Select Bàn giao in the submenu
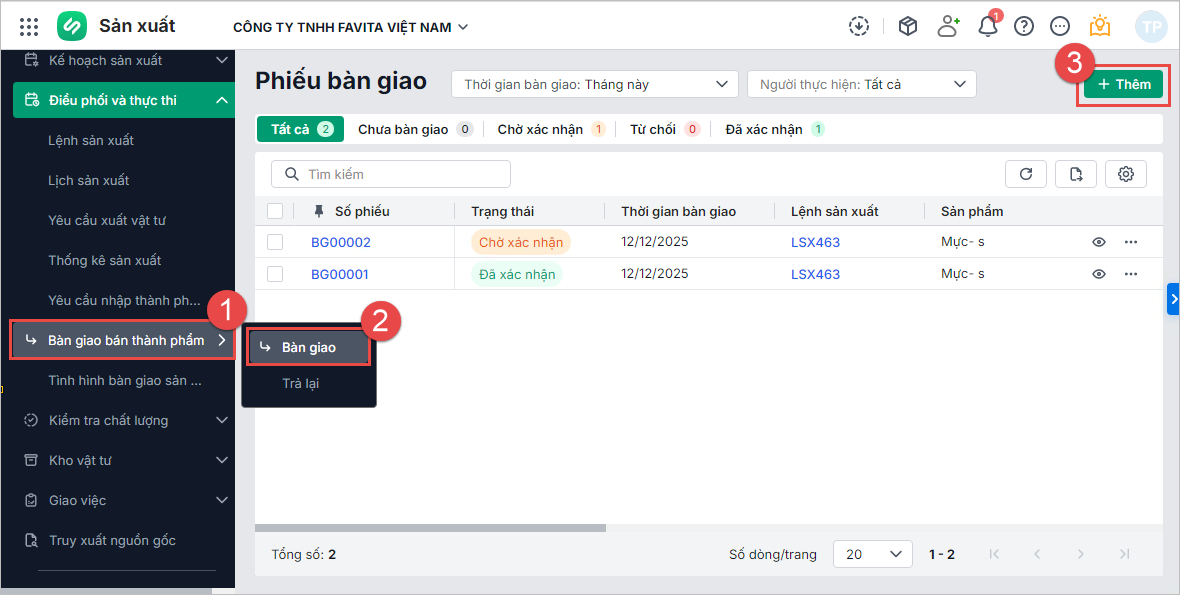 (x=309, y=348)
